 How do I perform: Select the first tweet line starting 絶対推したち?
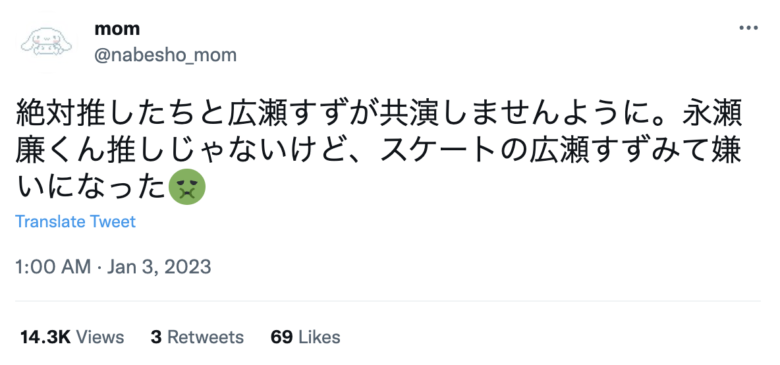coord(379,116)
